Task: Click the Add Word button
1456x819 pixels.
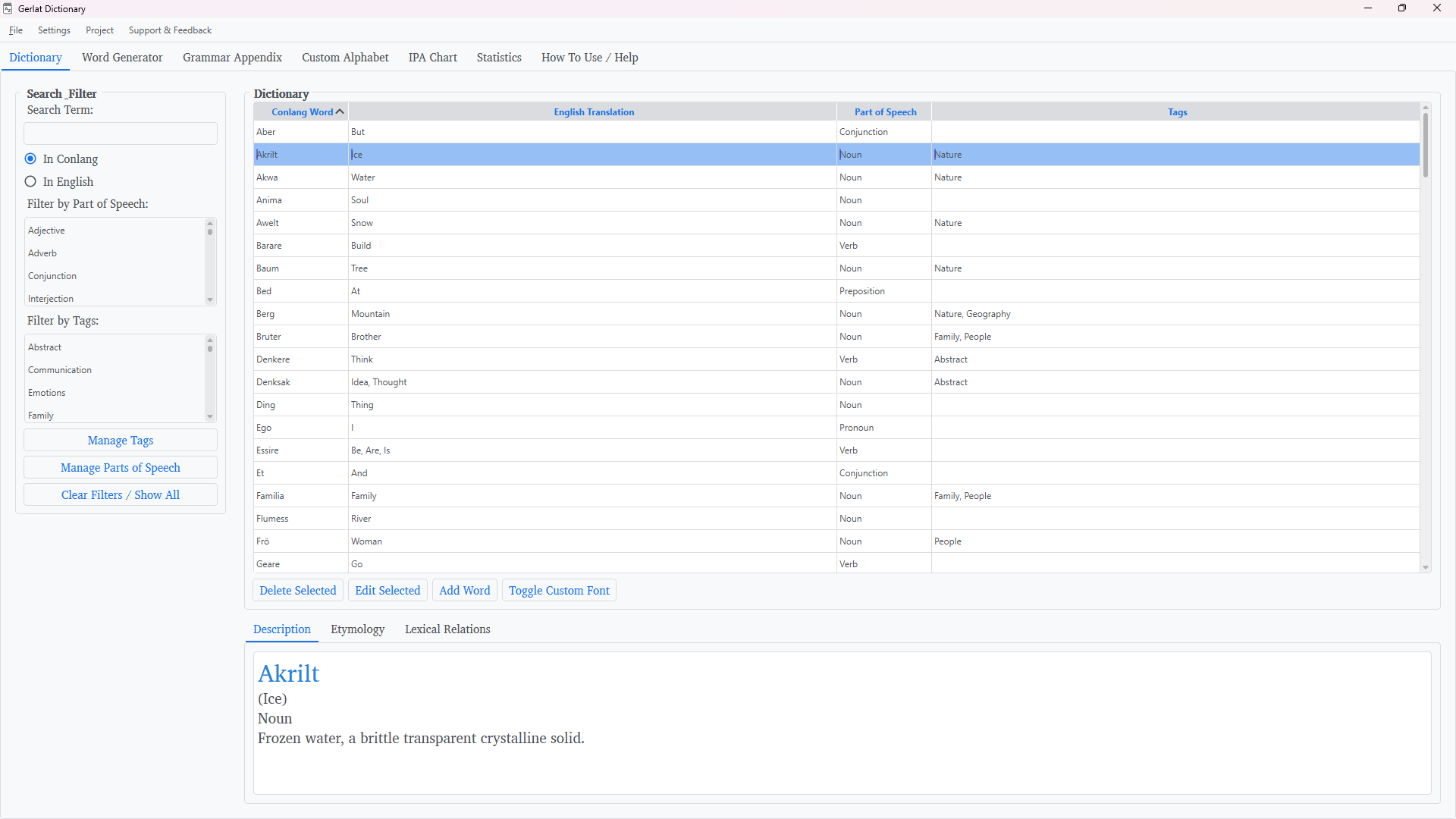Action: 465,591
